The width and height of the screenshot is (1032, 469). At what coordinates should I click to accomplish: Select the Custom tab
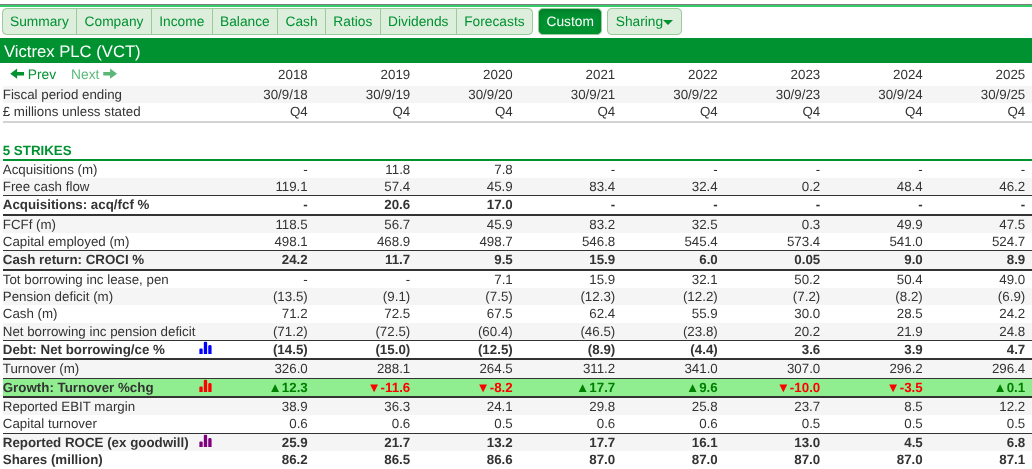pos(570,21)
